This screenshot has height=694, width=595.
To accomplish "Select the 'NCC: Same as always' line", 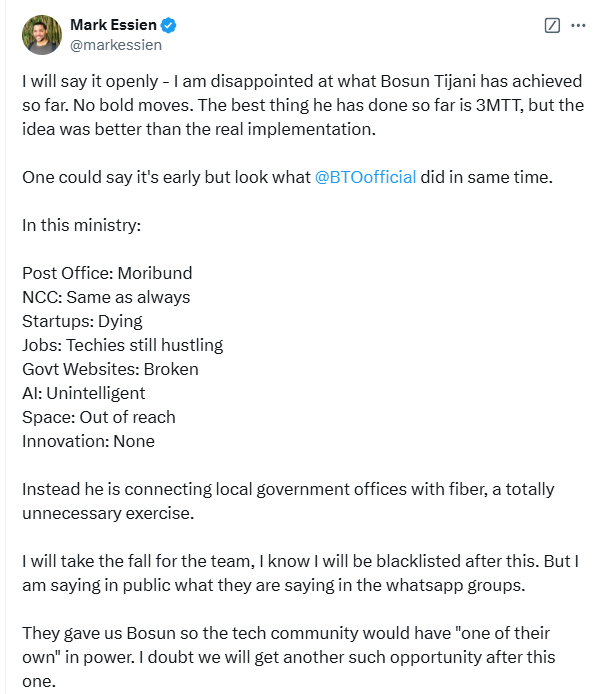I will 106,297.
